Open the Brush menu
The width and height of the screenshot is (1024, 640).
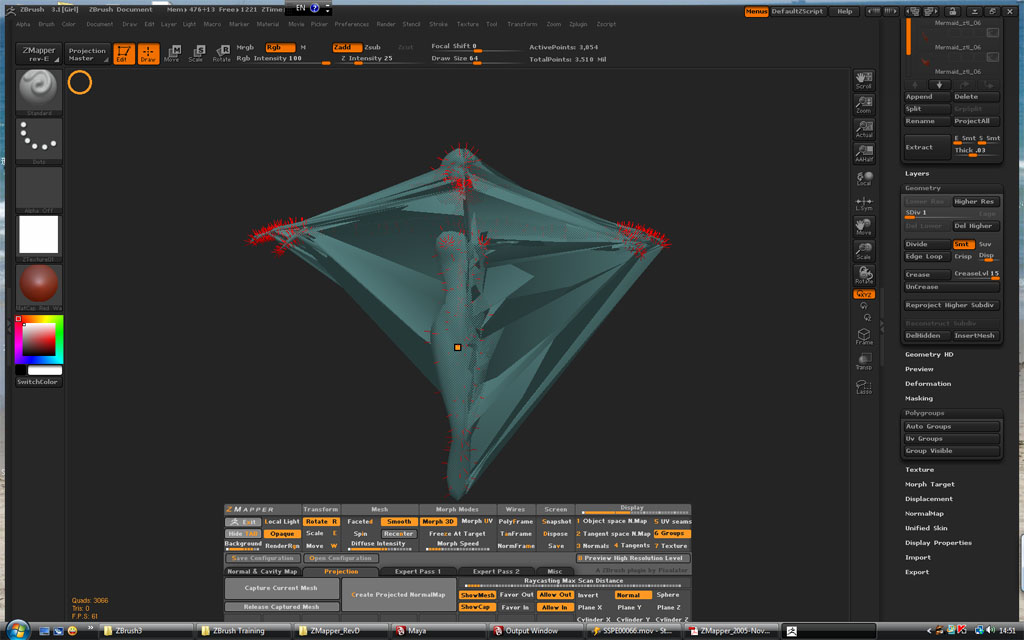(46, 24)
